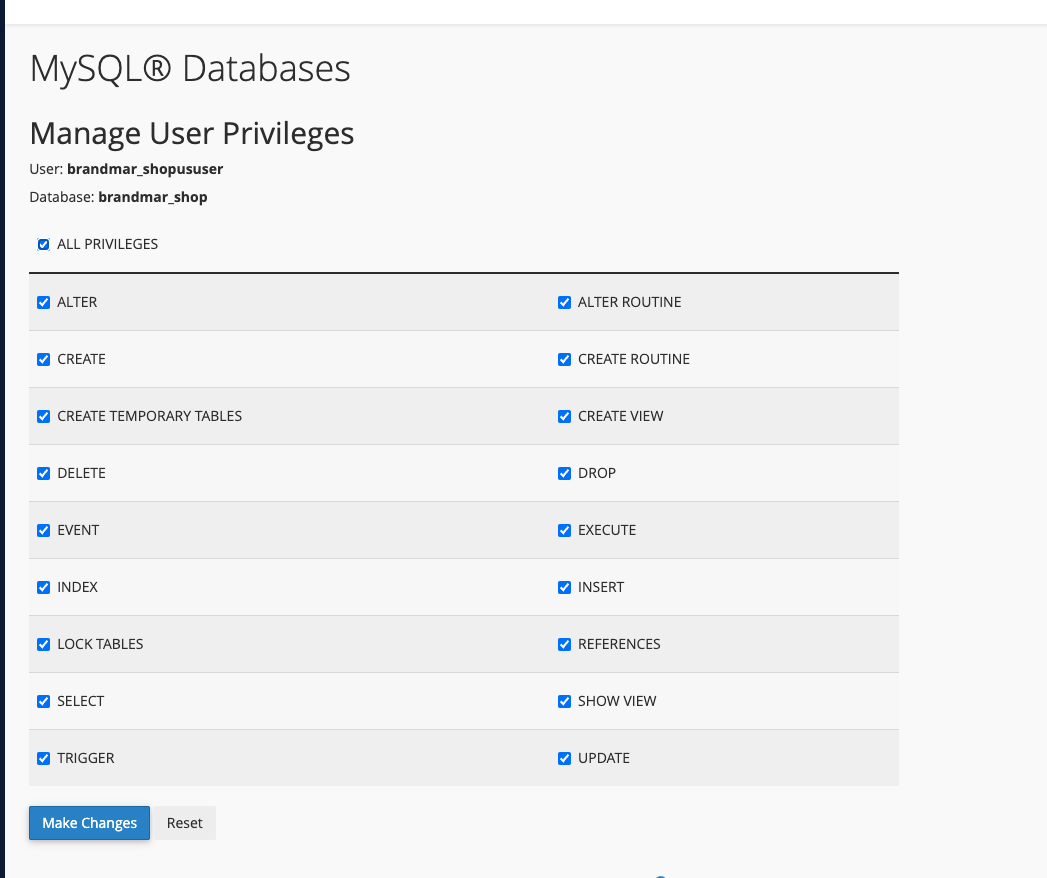Disable the CREATE ROUTINE privilege
This screenshot has width=1047, height=878.
pyautogui.click(x=564, y=359)
